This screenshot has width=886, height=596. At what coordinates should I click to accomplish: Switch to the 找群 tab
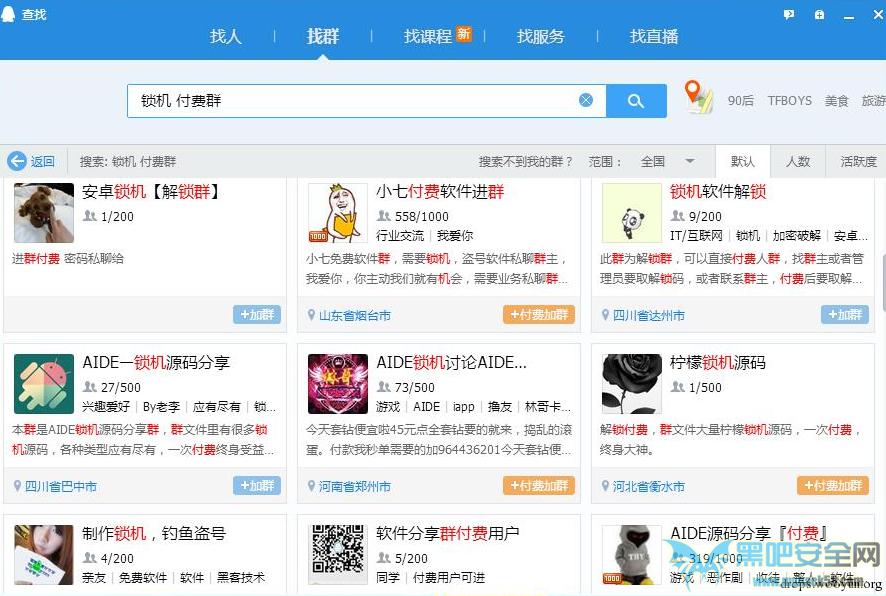click(323, 37)
